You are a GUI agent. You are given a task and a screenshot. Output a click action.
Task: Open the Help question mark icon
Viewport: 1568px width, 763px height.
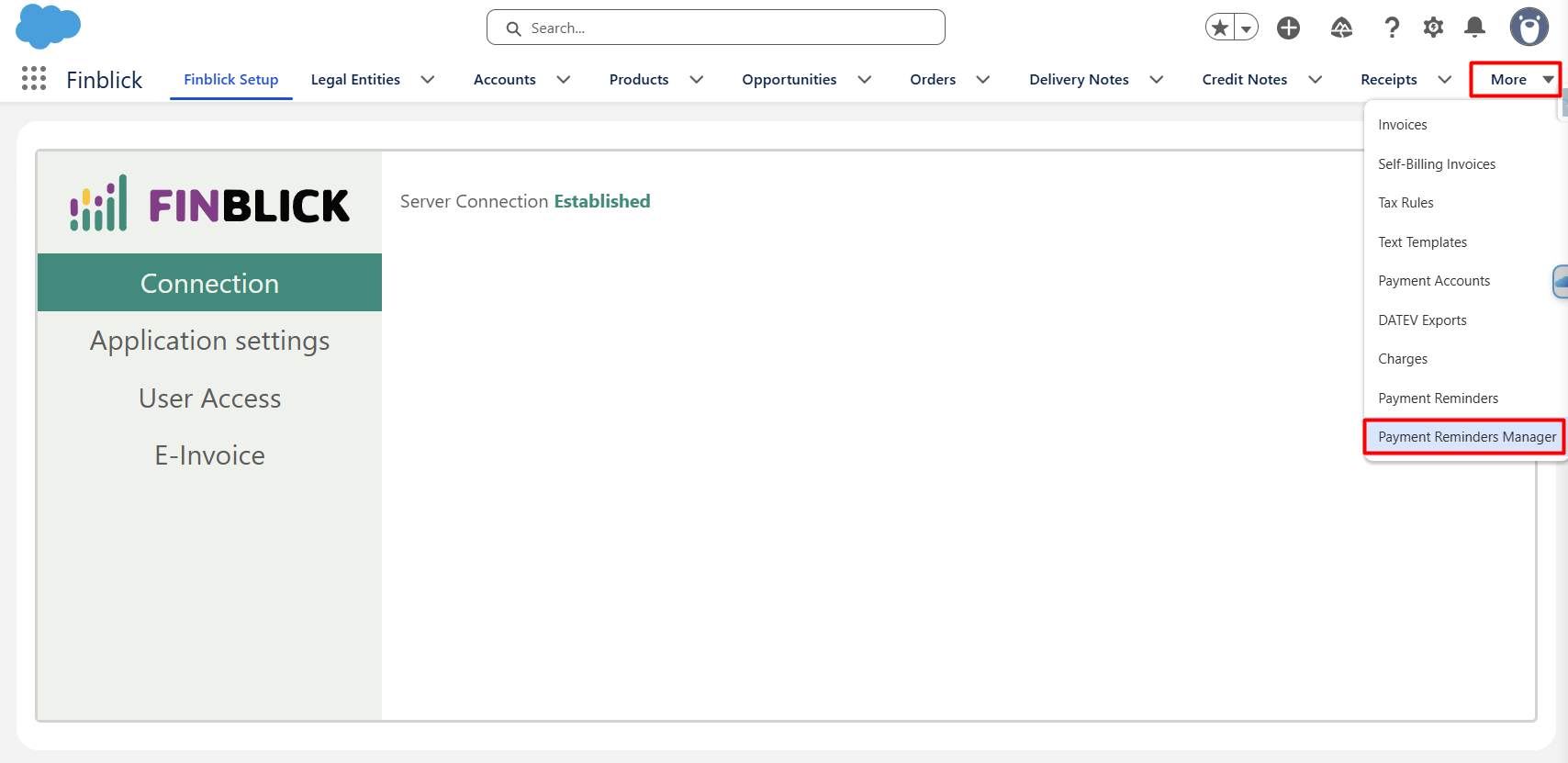(1392, 28)
